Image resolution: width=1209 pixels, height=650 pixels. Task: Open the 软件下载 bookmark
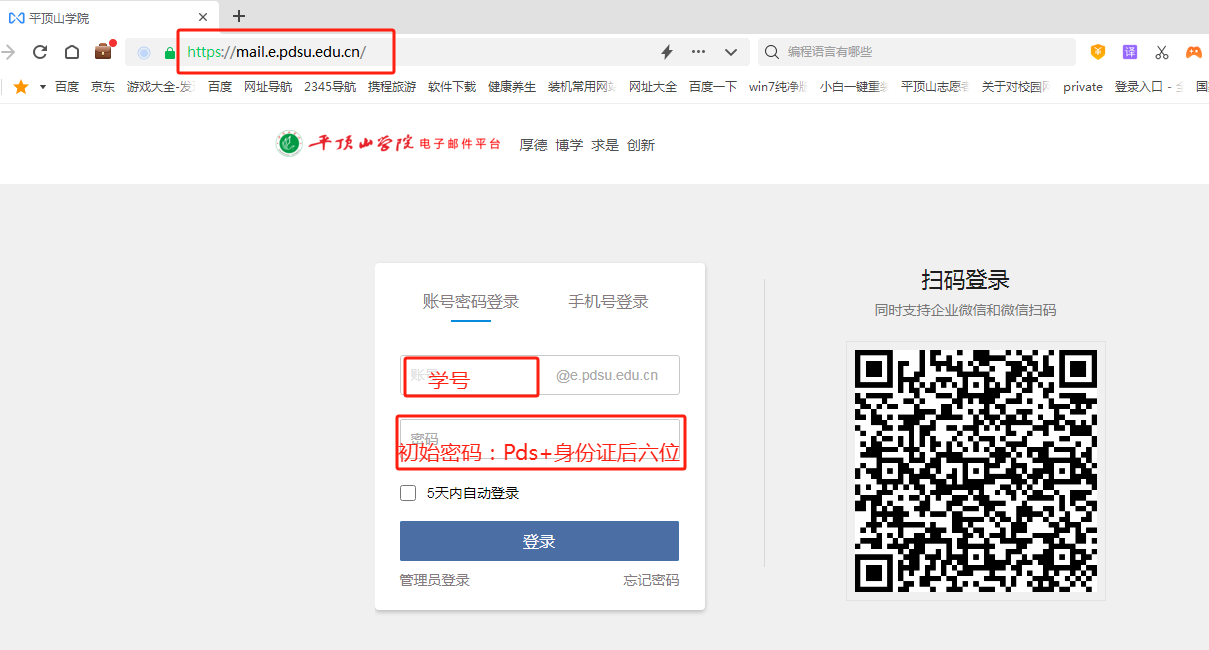click(452, 87)
